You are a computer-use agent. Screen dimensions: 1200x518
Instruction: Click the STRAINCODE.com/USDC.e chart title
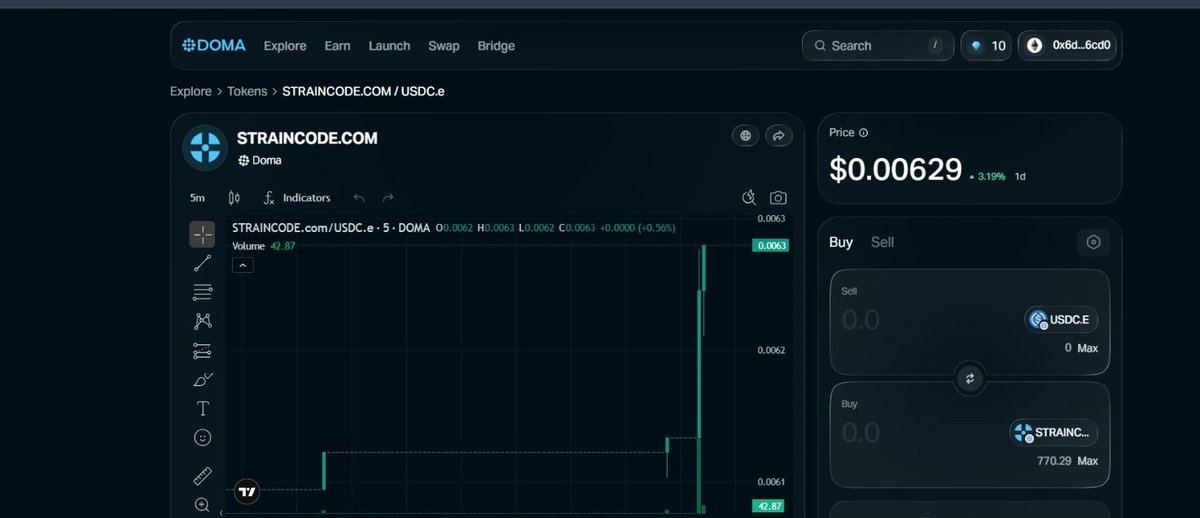tap(330, 228)
